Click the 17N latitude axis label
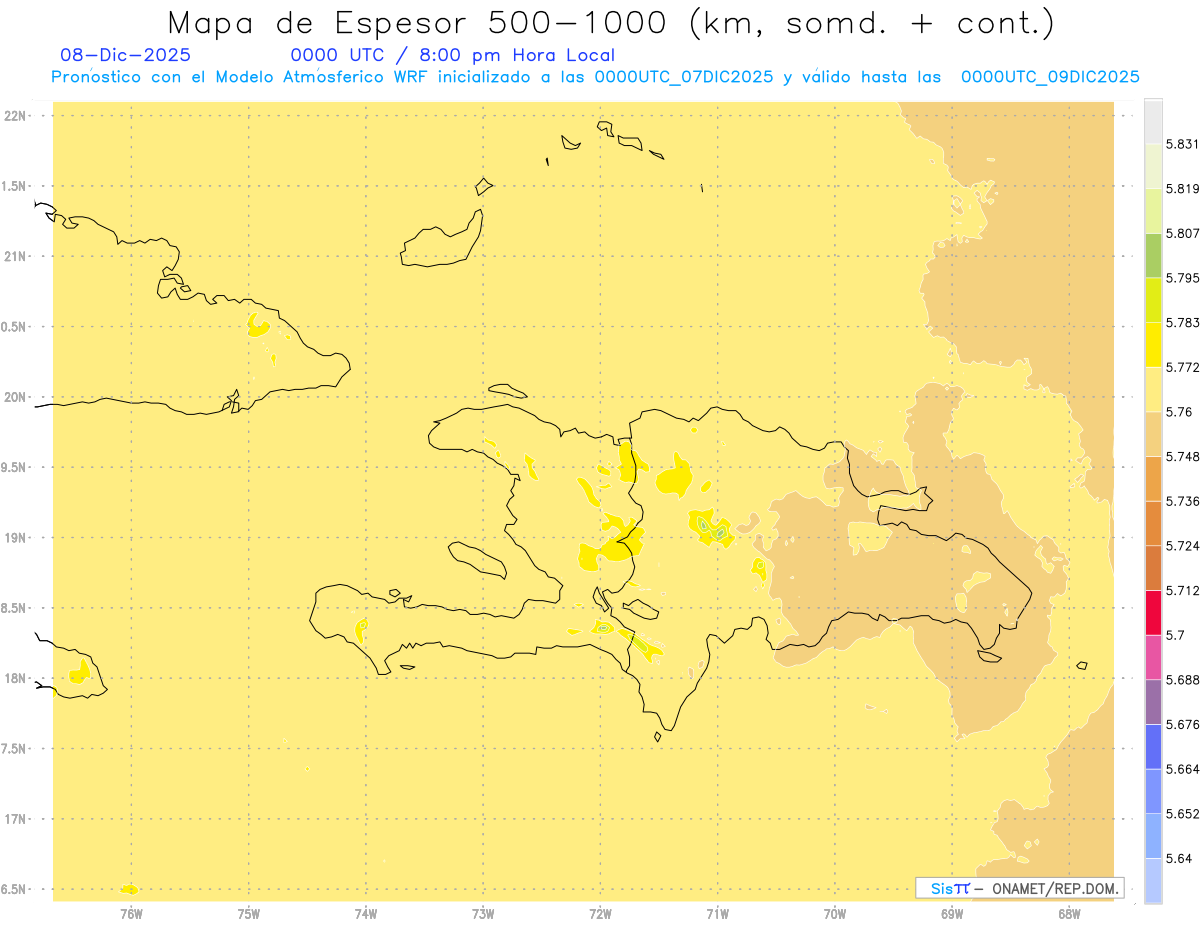1200x927 pixels. 14,819
